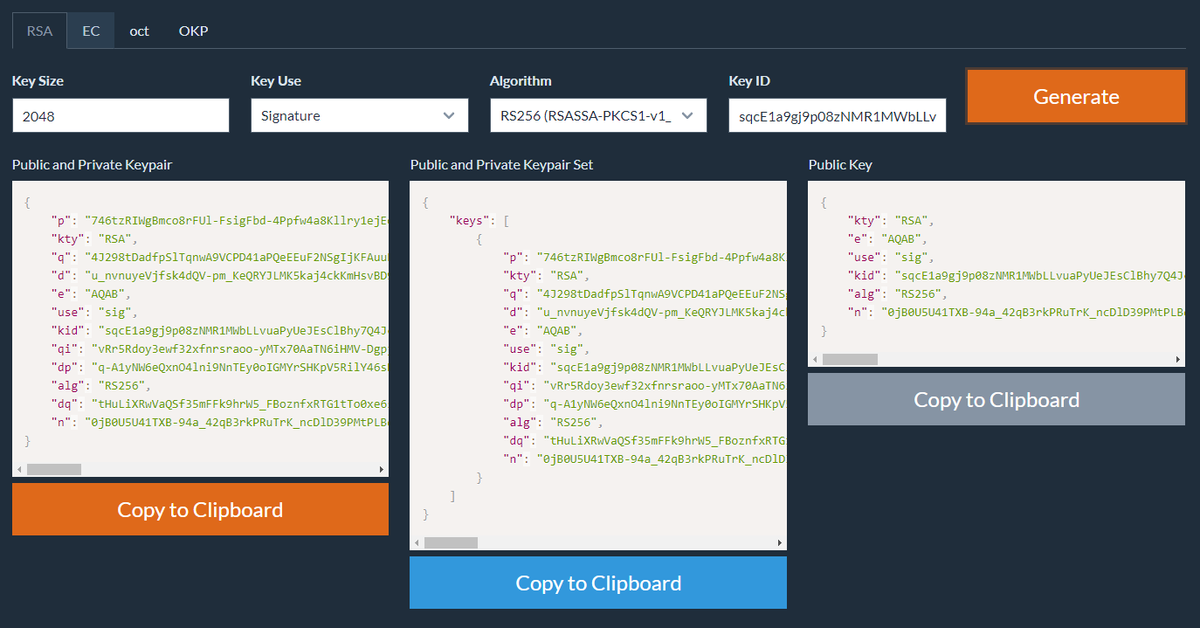The image size is (1200, 628).
Task: Click the left scroll arrow of Keypair panel
Action: tap(19, 469)
